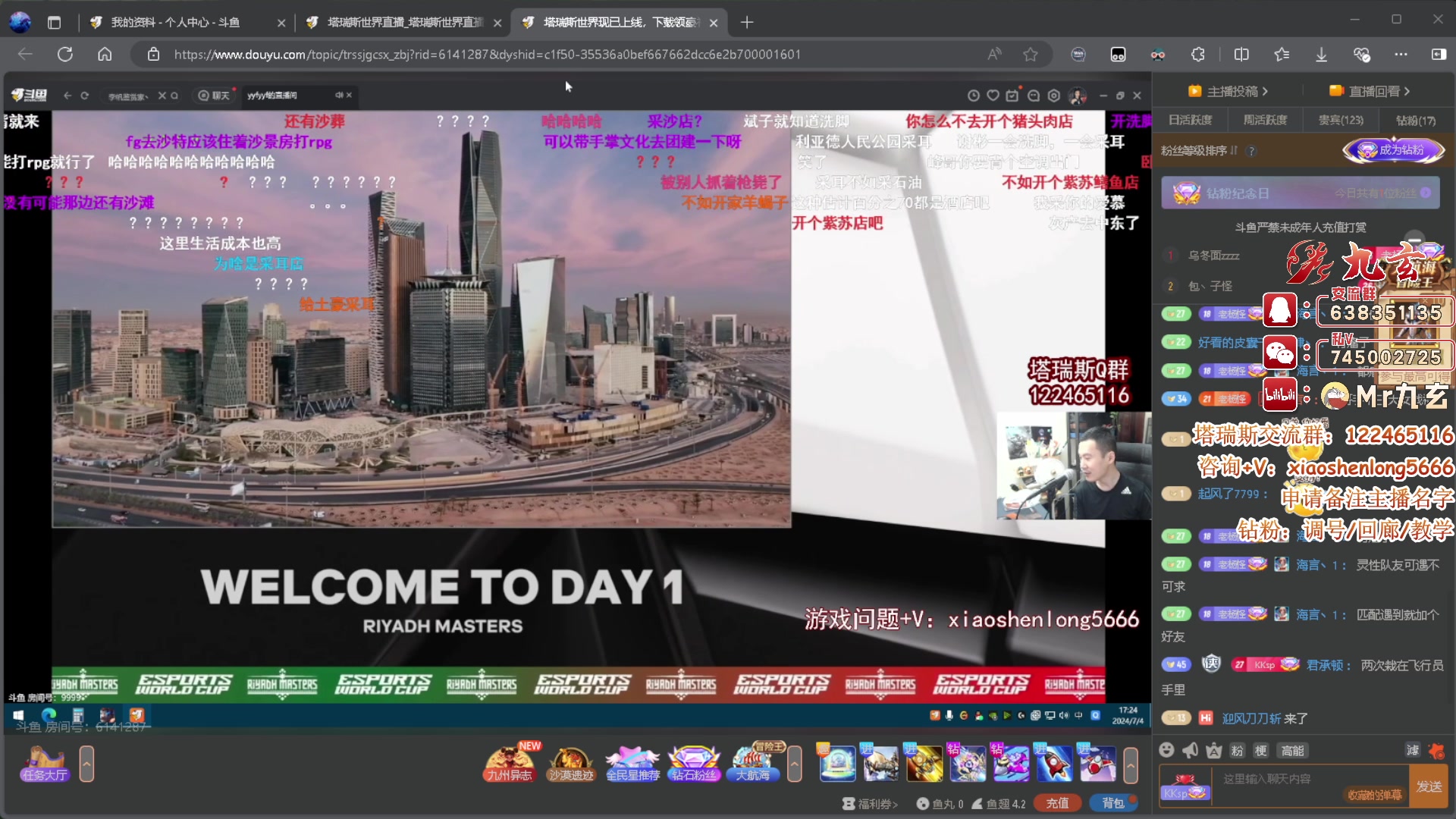Click the help question mark near 粉丝等级排序
1456x819 pixels.
click(x=1251, y=151)
